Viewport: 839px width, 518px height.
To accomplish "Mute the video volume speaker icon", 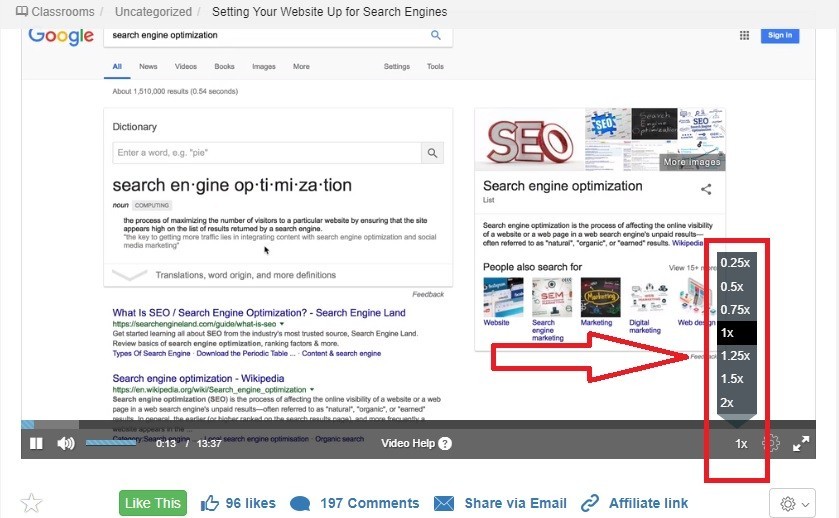I will 66,444.
